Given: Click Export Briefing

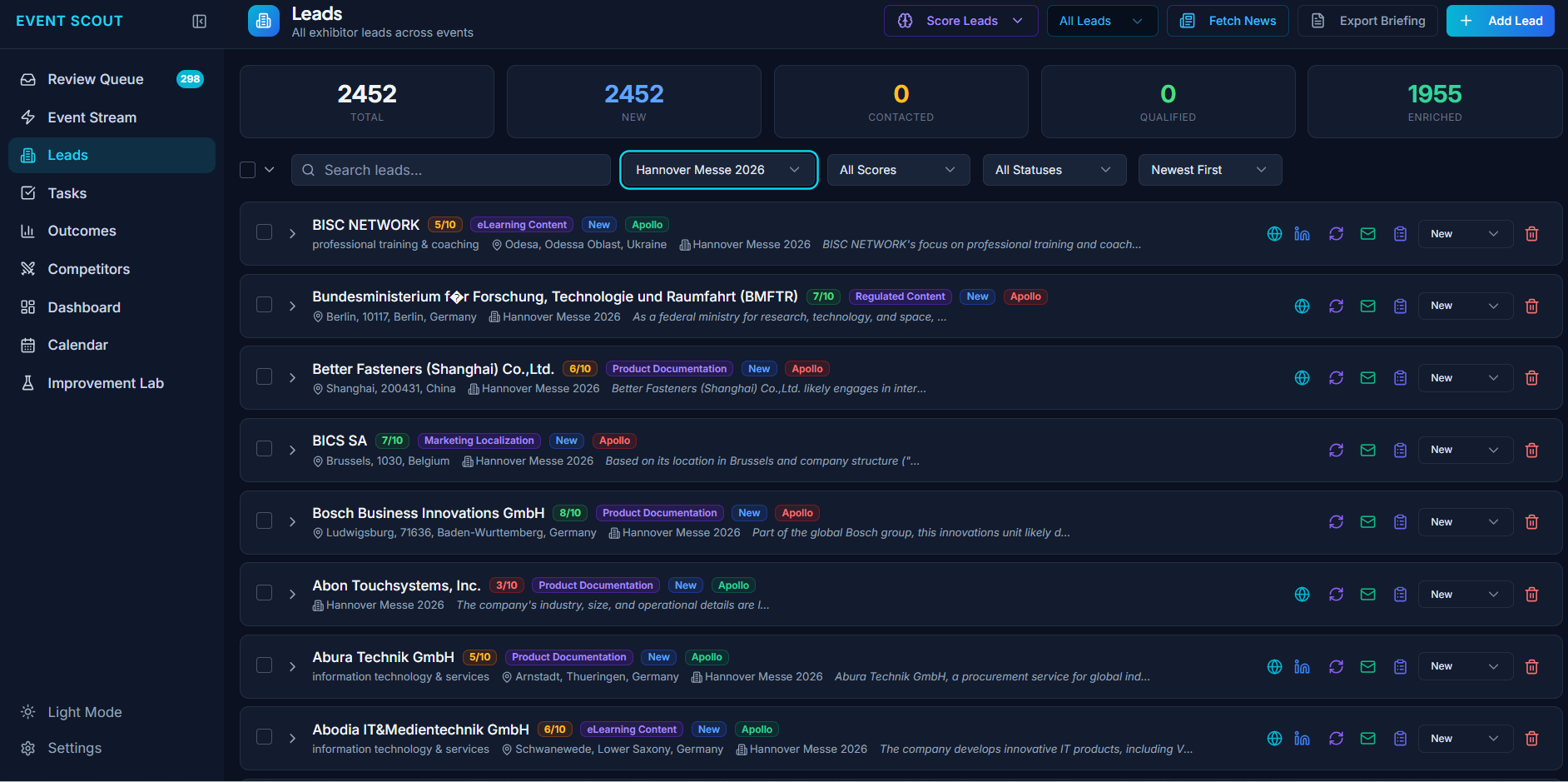Looking at the screenshot, I should click(1368, 21).
